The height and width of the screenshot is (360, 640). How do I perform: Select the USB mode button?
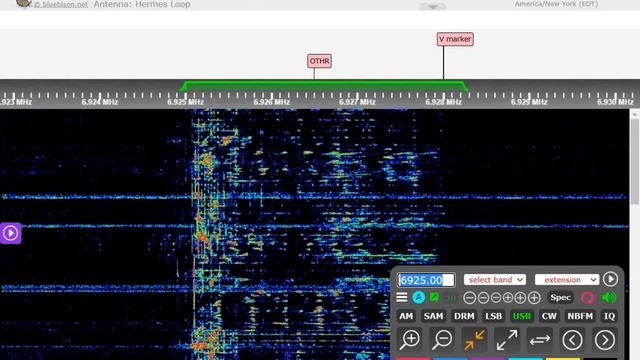coord(522,316)
